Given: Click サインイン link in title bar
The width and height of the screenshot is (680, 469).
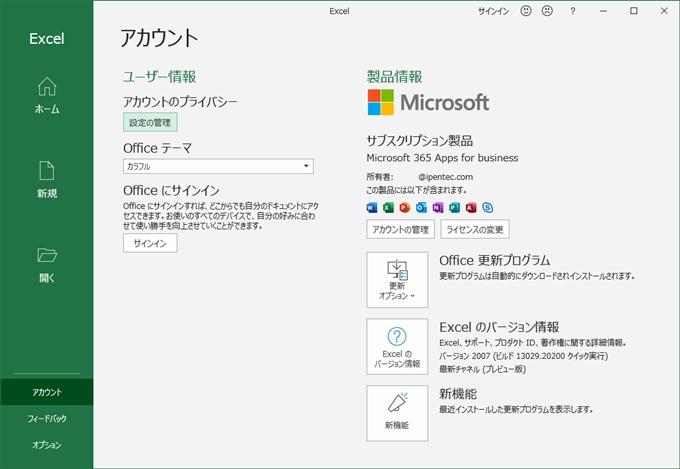Looking at the screenshot, I should pos(493,11).
